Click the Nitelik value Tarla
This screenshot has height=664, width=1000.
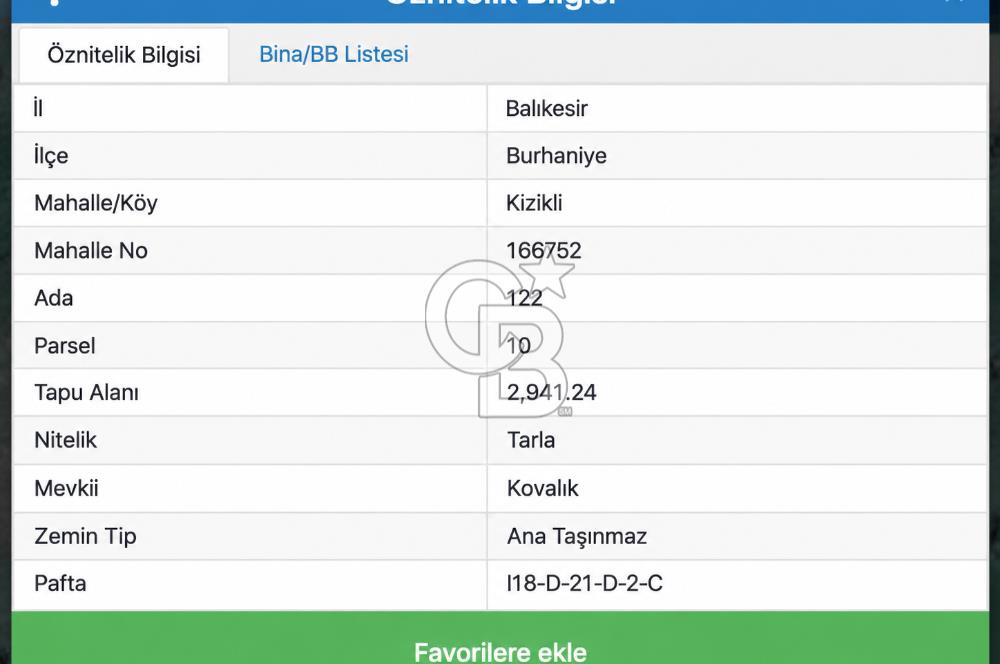(531, 440)
